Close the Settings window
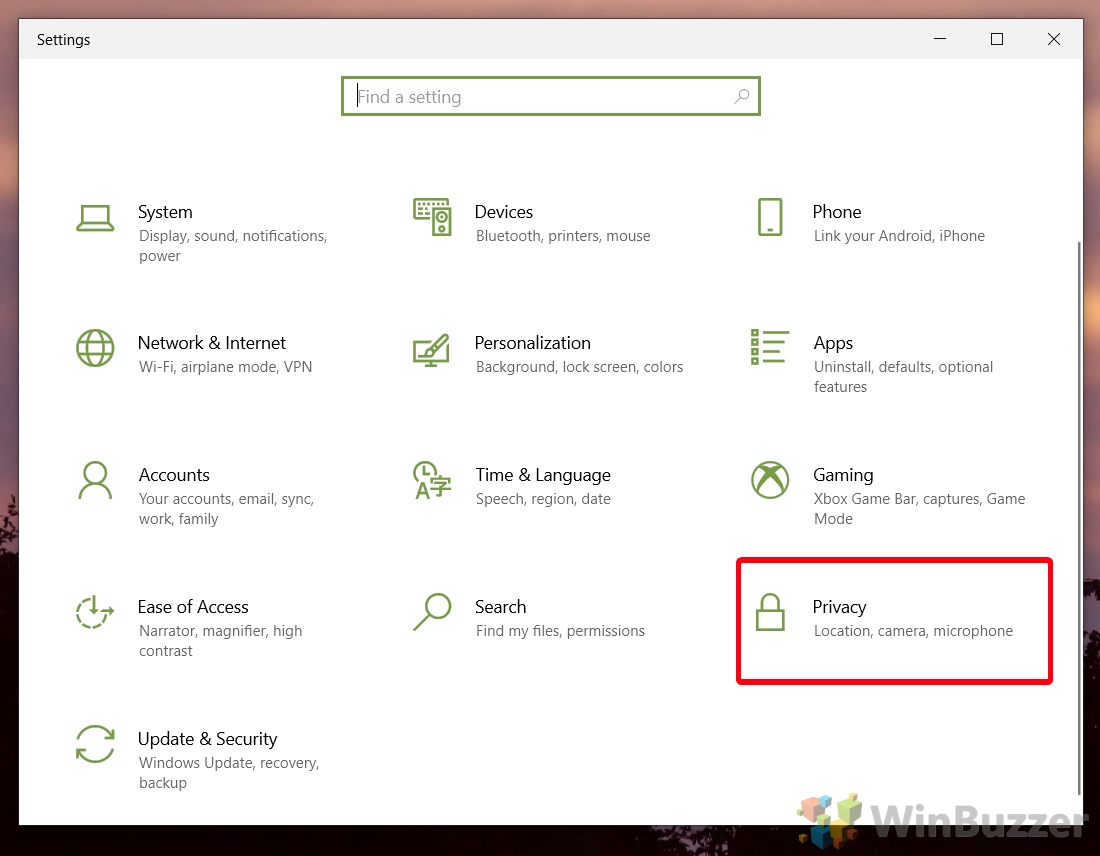 click(1054, 39)
